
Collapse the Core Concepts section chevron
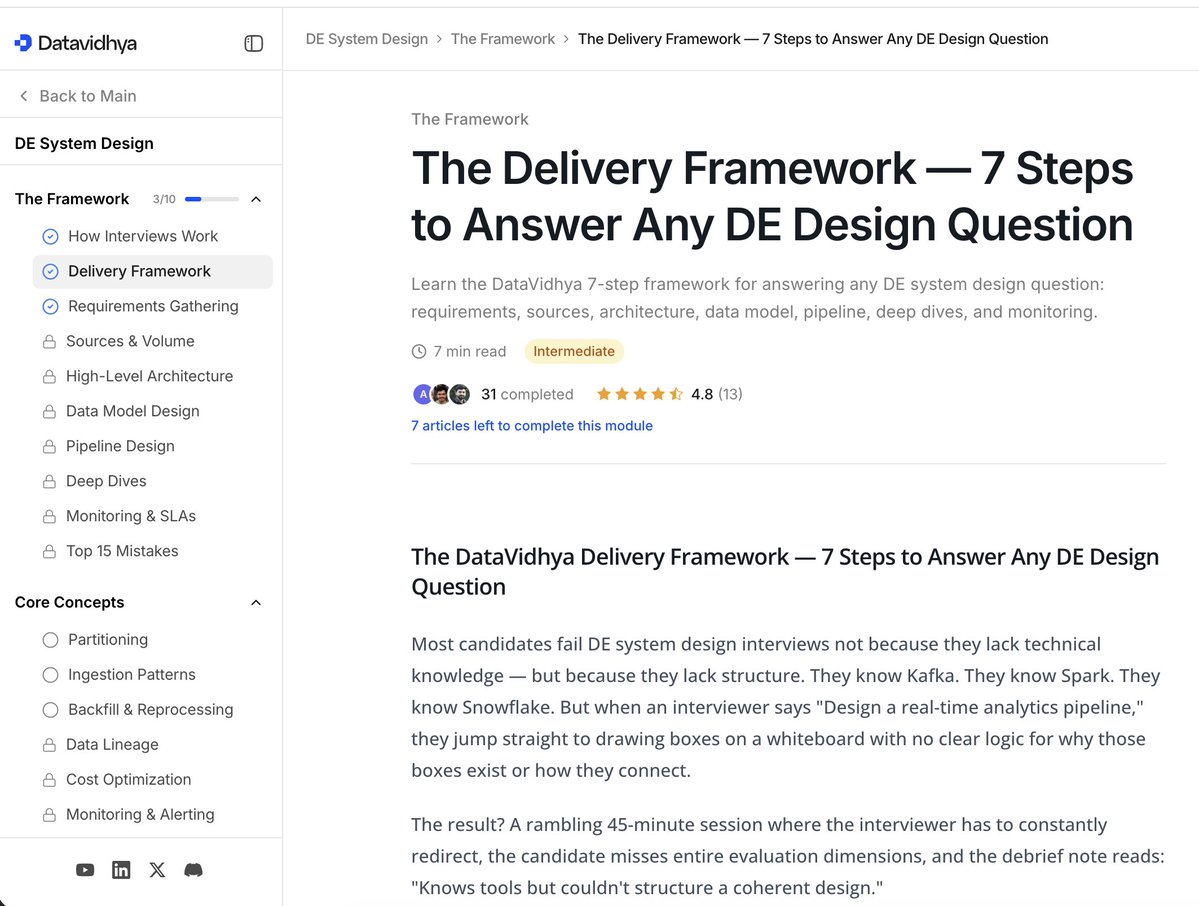[x=256, y=602]
